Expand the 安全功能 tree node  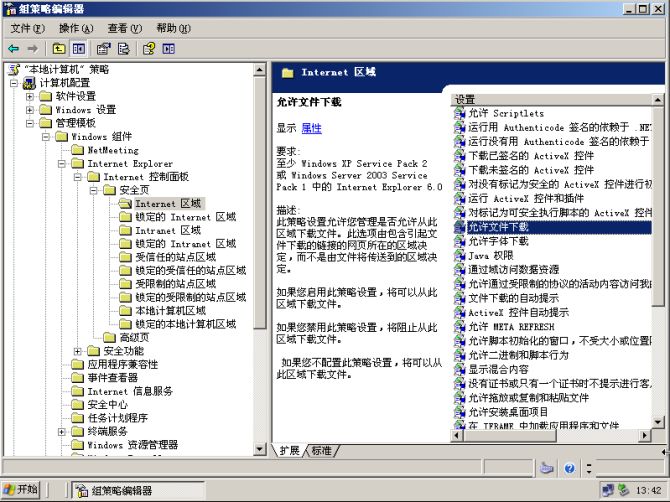(x=78, y=351)
